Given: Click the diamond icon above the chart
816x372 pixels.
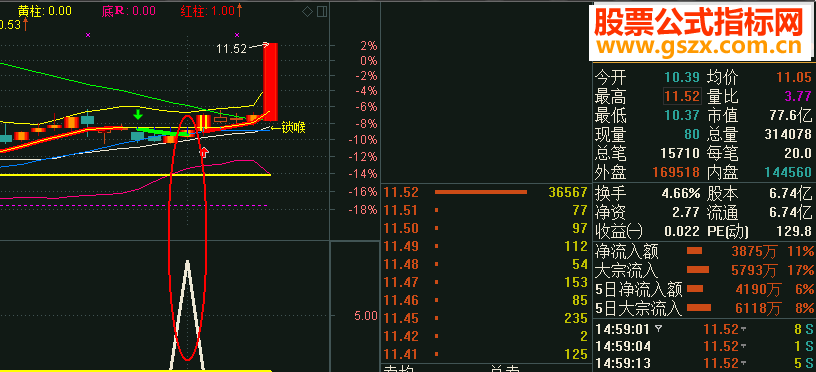Looking at the screenshot, I should click(x=308, y=11).
